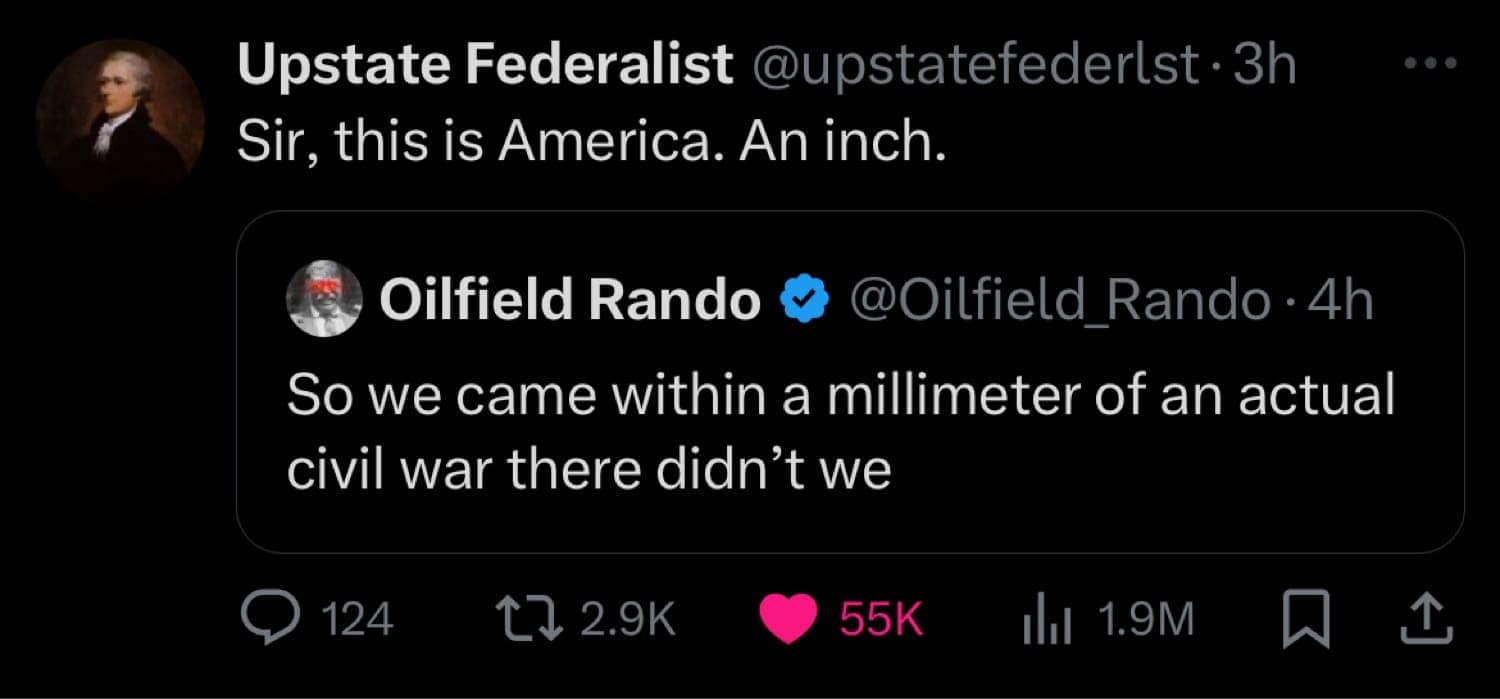
Task: Open Upstate Federalist's profile picture
Action: pos(120,122)
